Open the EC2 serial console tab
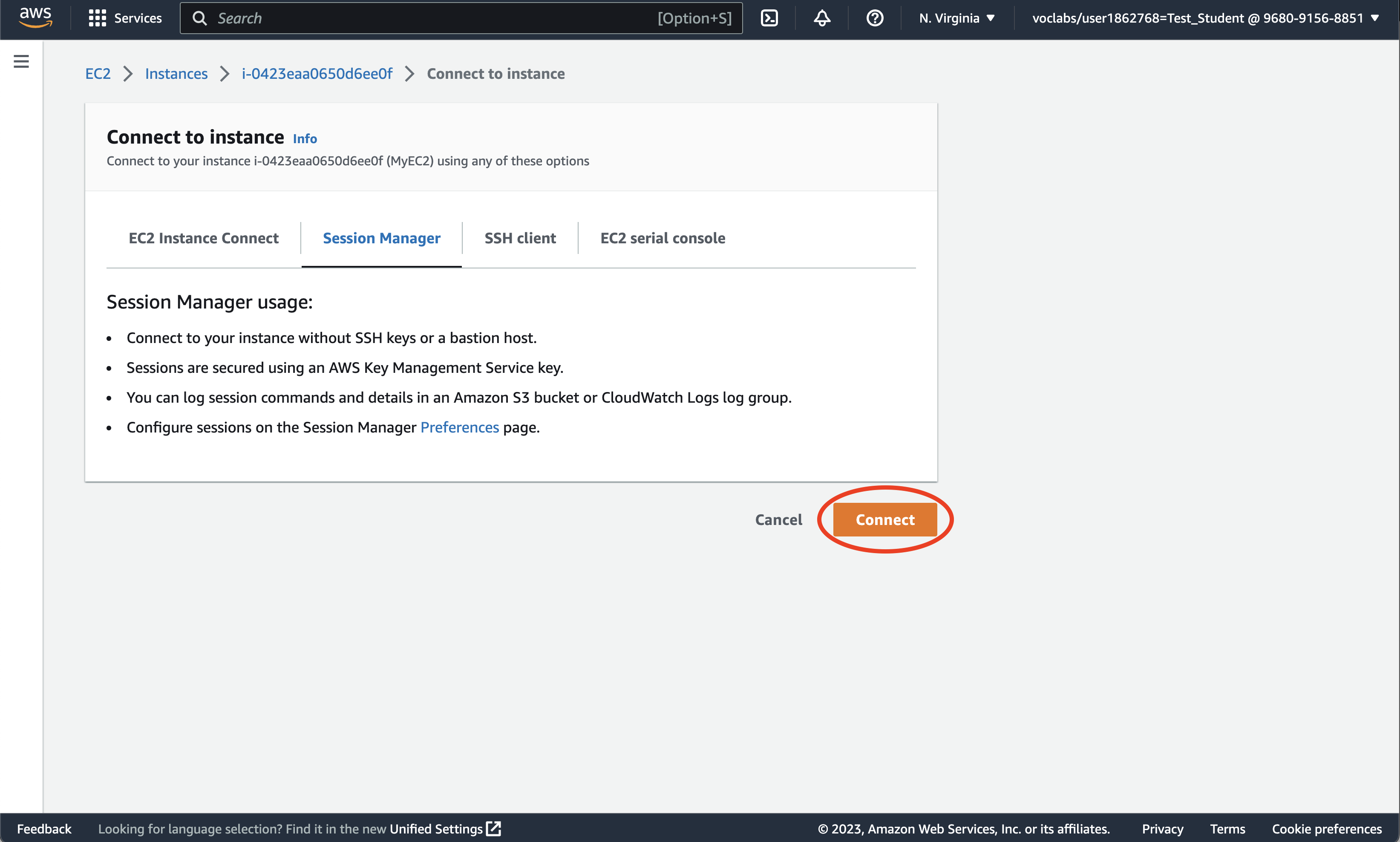 [x=662, y=238]
